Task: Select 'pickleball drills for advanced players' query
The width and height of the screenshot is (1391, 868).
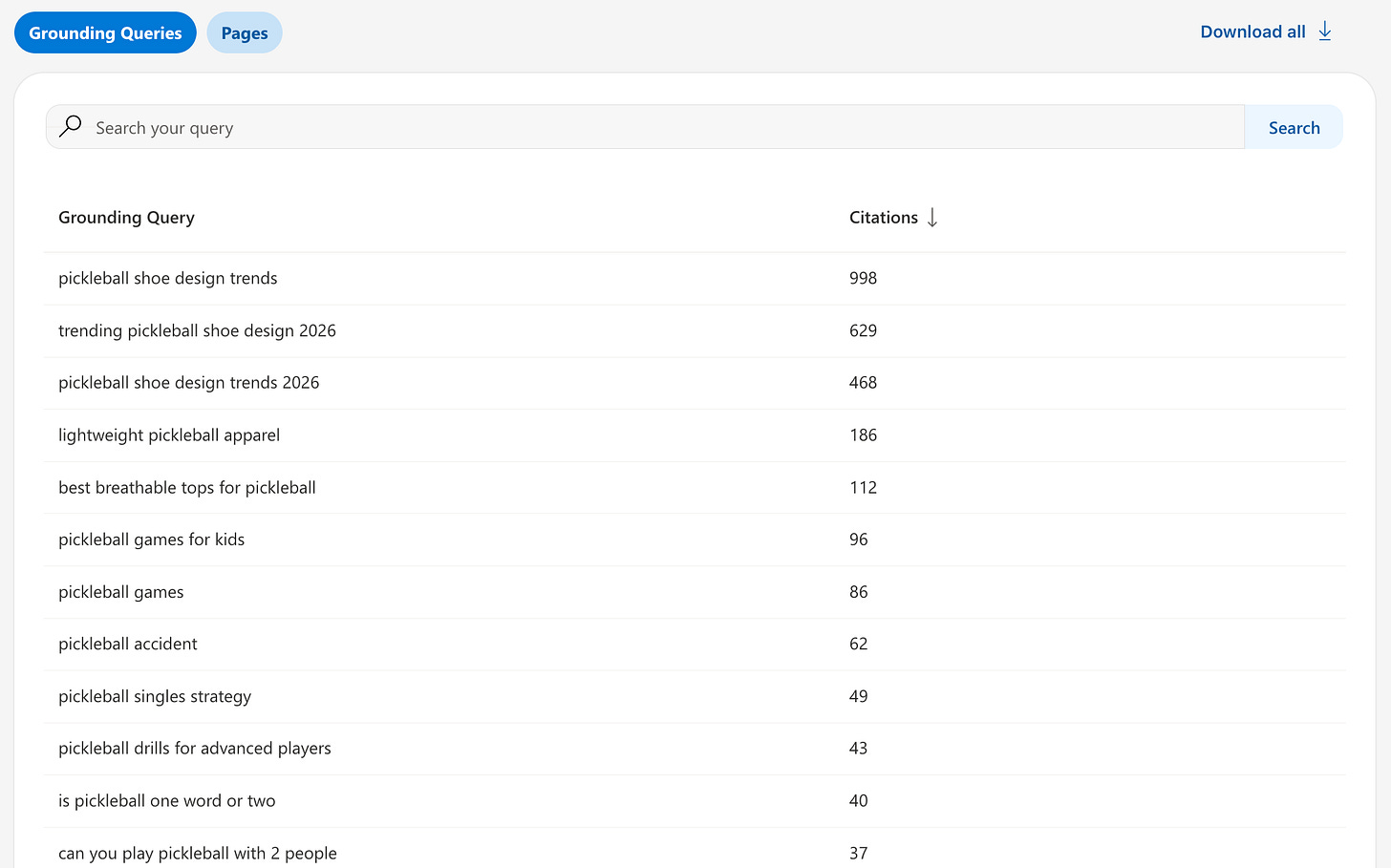Action: 194,749
